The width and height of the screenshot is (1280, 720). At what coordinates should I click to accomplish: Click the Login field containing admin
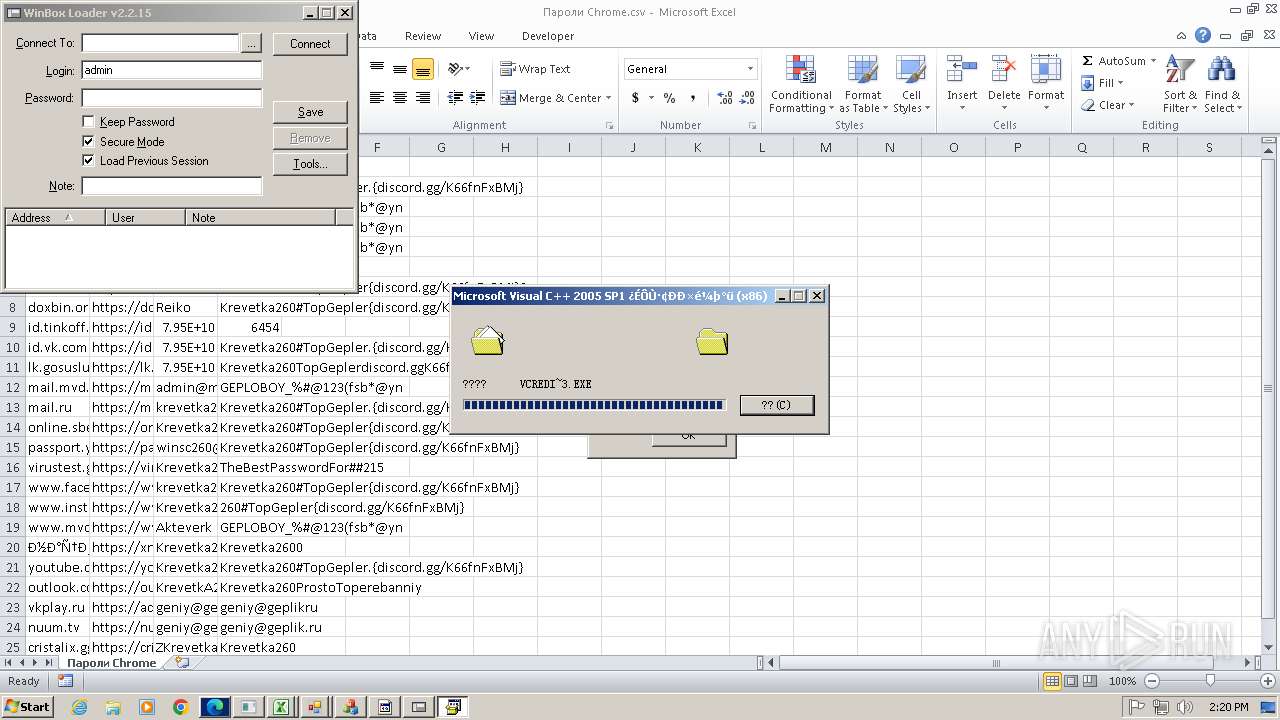171,71
